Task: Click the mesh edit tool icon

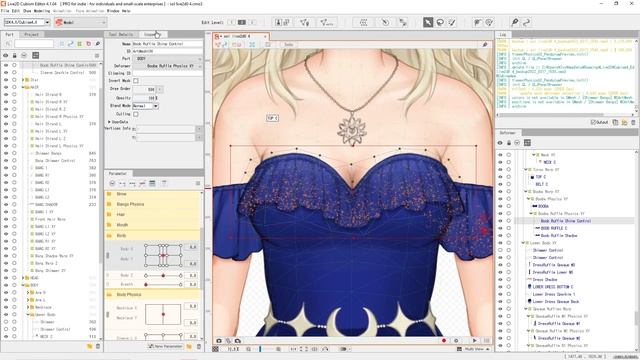Action: (x=304, y=22)
